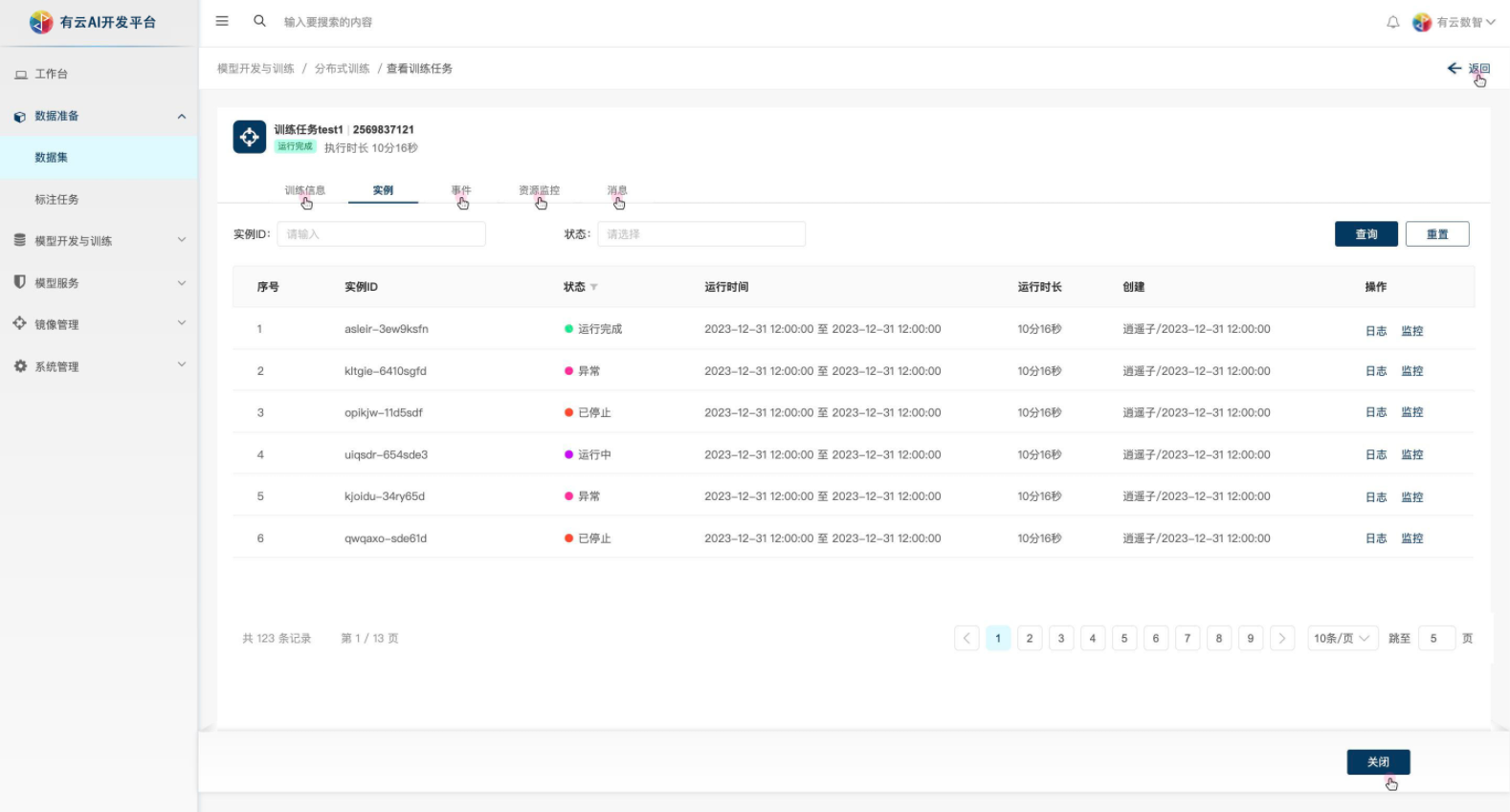Click the training task logo icon

tap(250, 137)
